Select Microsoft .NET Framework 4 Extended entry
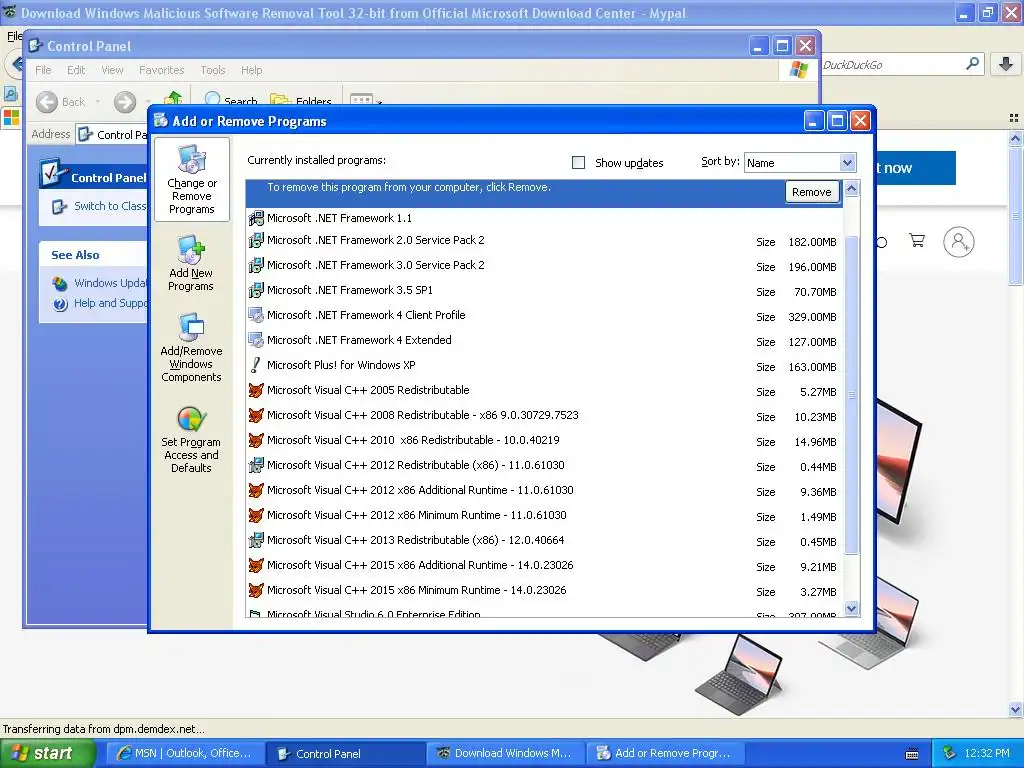This screenshot has height=768, width=1024. point(545,340)
